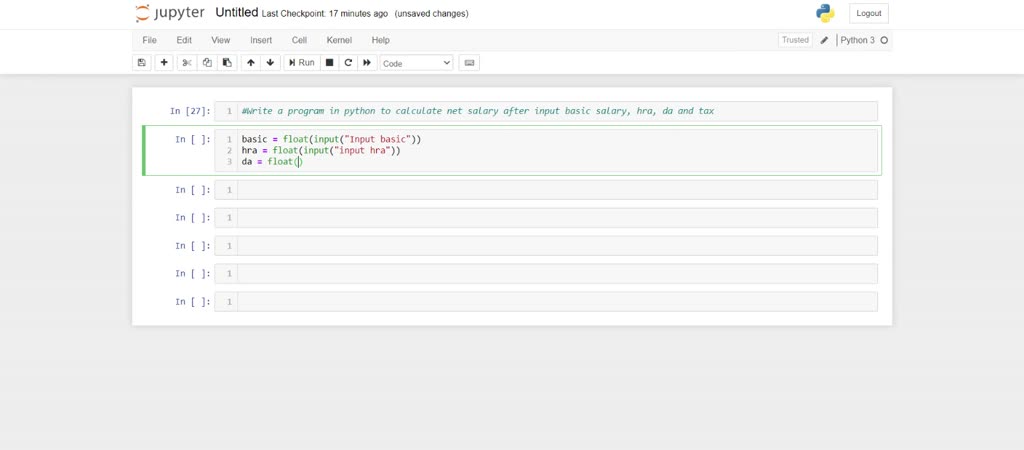The height and width of the screenshot is (450, 1024).
Task: Place cursor on the hra = float line
Action: click(321, 150)
